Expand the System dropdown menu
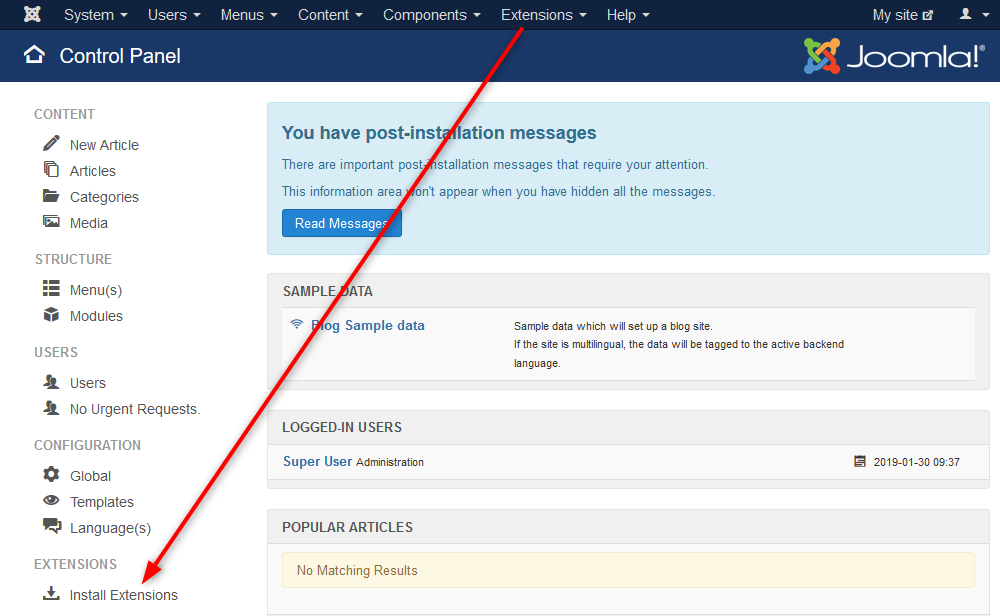Screen dimensions: 1000x616 click(95, 15)
